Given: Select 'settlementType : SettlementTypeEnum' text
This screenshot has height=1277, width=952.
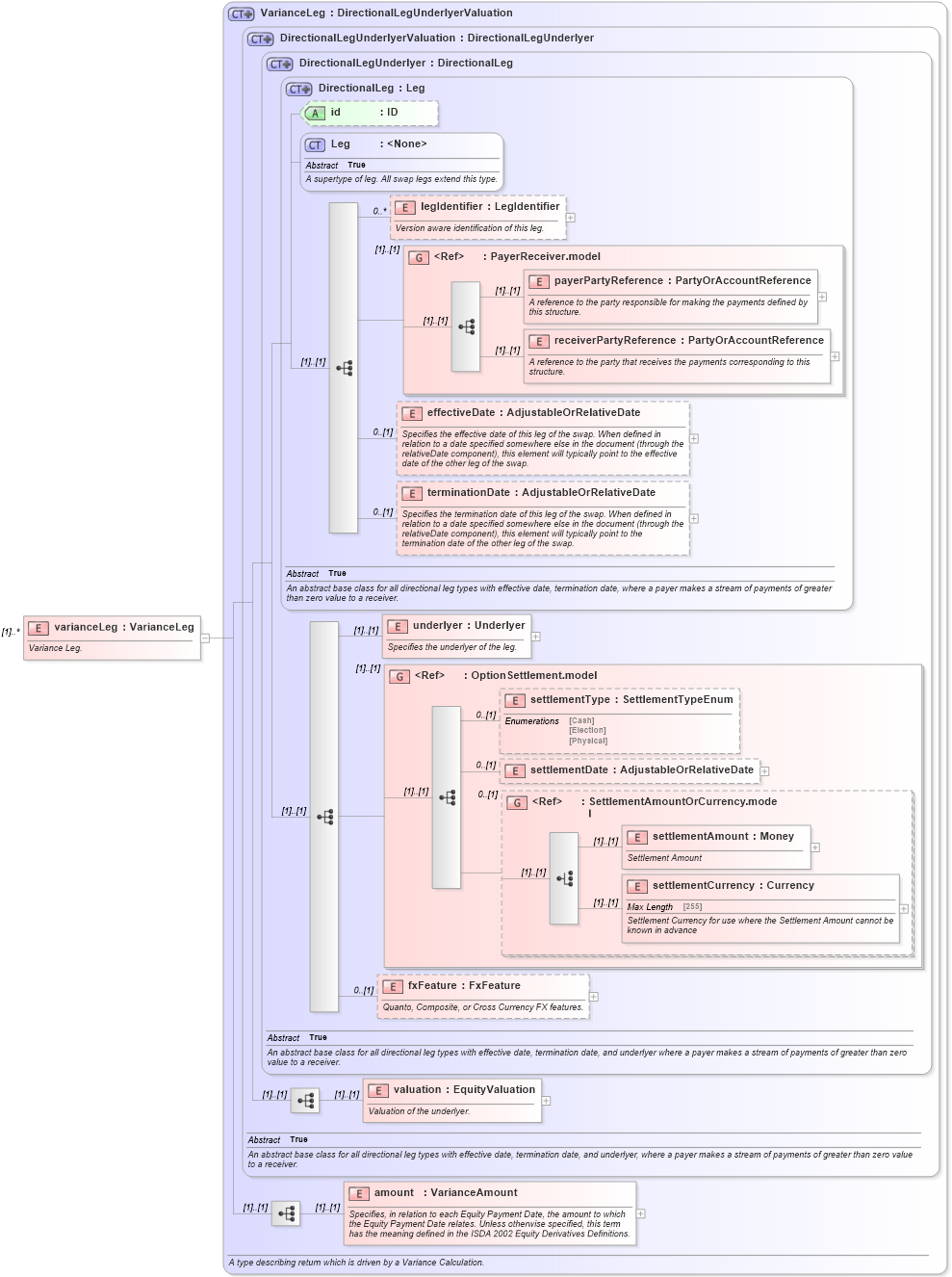Looking at the screenshot, I should [631, 700].
